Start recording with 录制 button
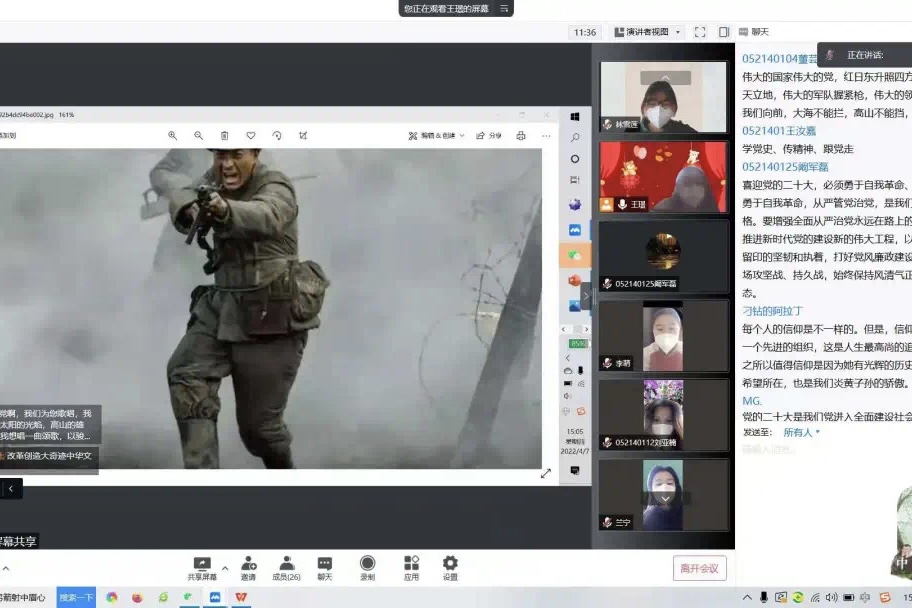The width and height of the screenshot is (912, 608). pyautogui.click(x=367, y=568)
